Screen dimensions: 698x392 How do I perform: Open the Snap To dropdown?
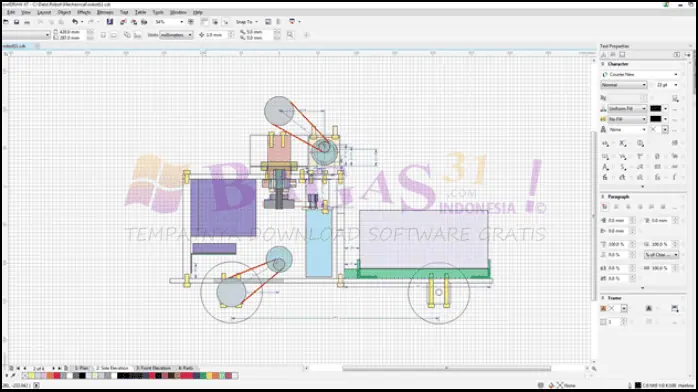point(246,22)
